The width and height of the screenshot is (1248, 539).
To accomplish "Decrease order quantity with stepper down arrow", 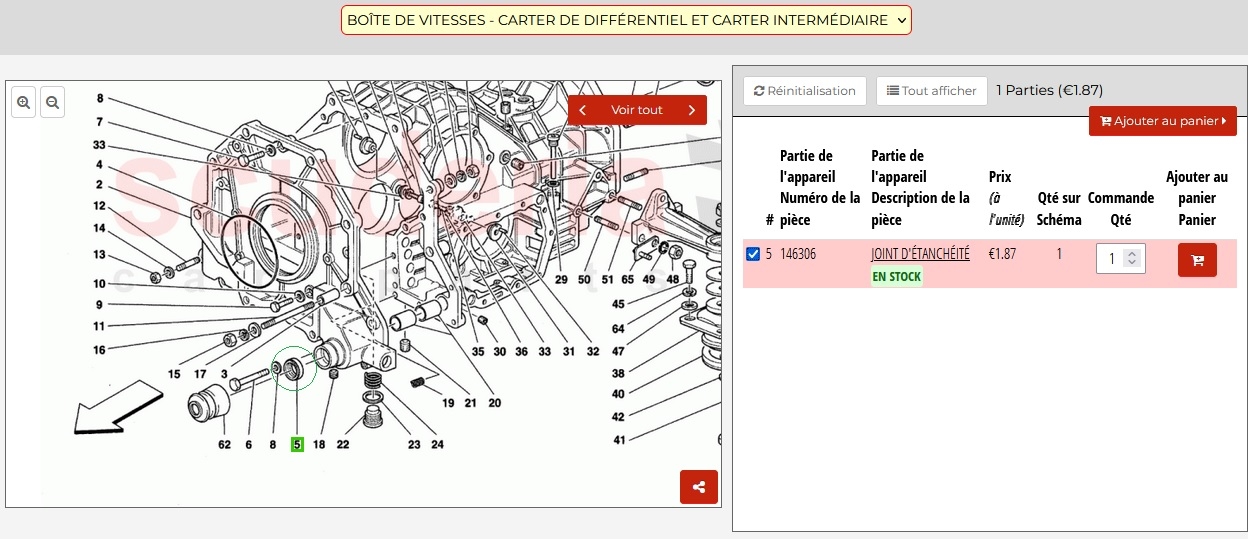I will pyautogui.click(x=1132, y=264).
